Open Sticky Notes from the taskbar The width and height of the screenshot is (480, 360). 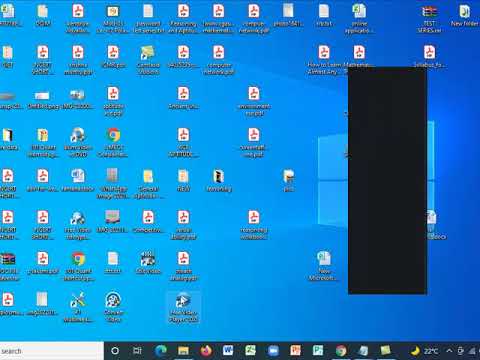coord(386,351)
